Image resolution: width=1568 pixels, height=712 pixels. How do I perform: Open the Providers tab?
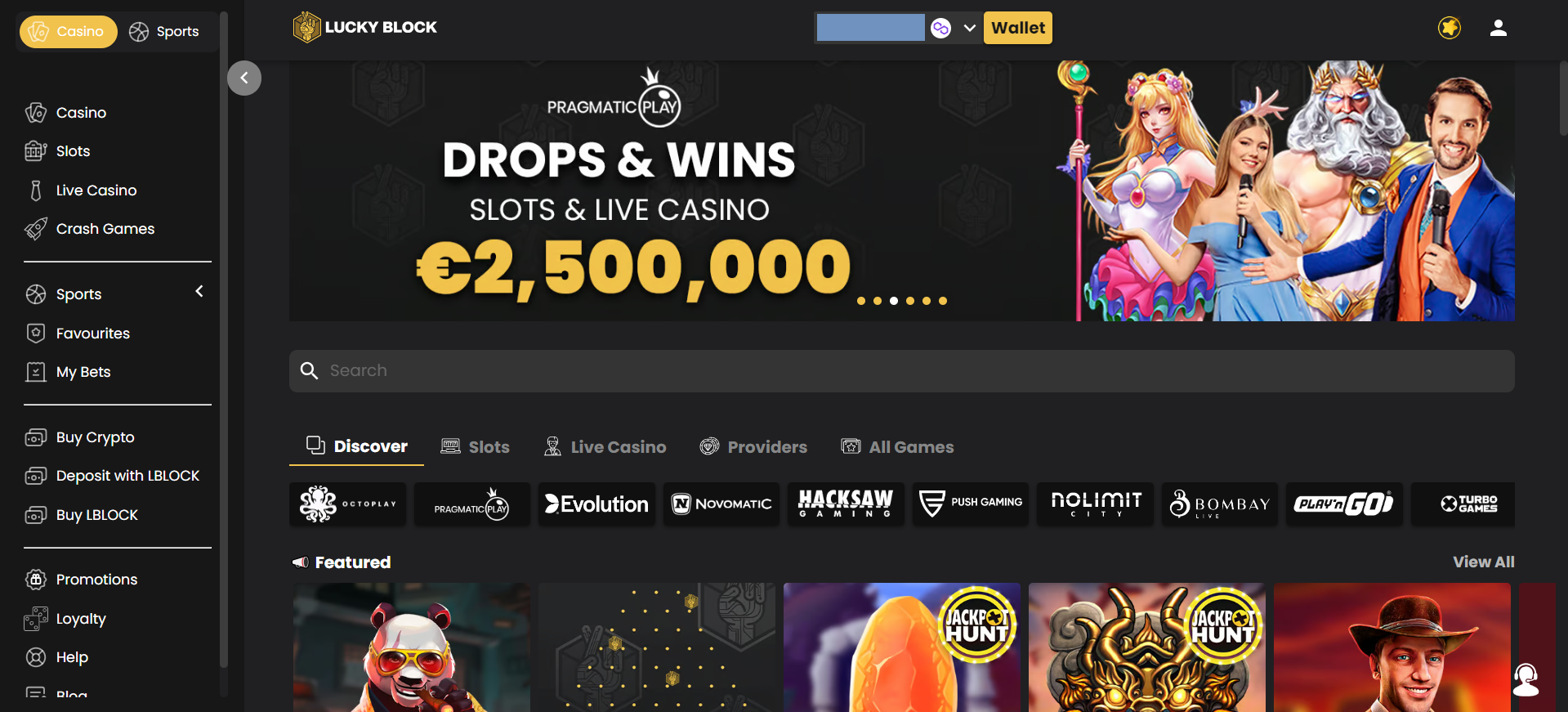point(753,446)
